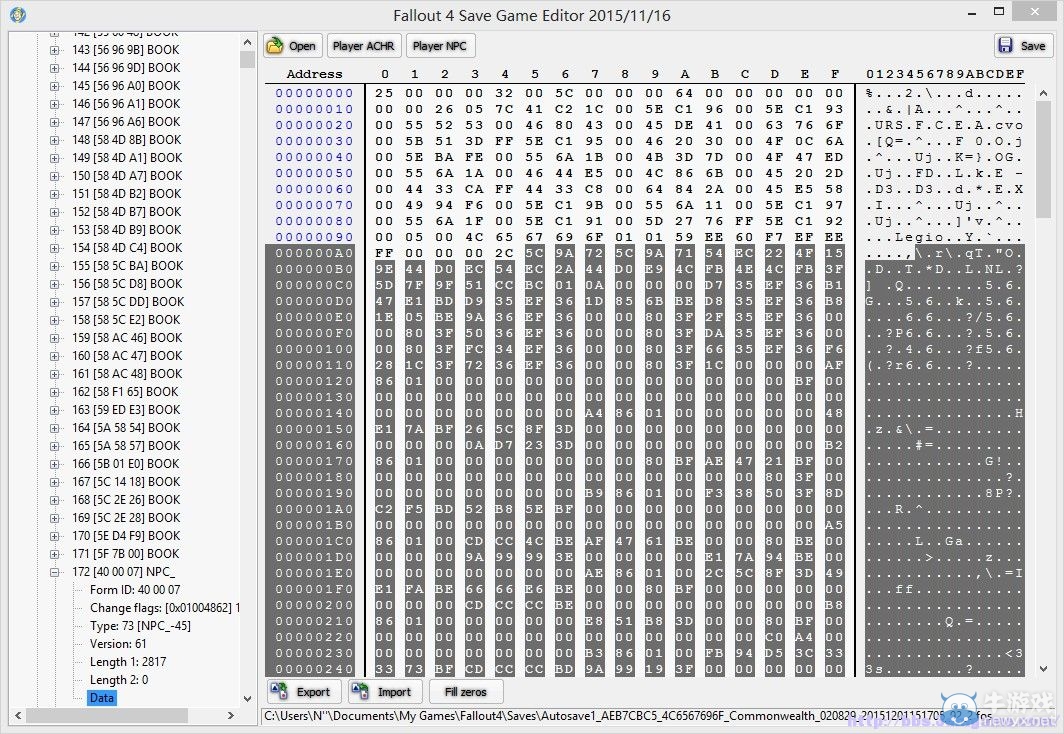Click tree panel scroll right arrow

(x=231, y=715)
